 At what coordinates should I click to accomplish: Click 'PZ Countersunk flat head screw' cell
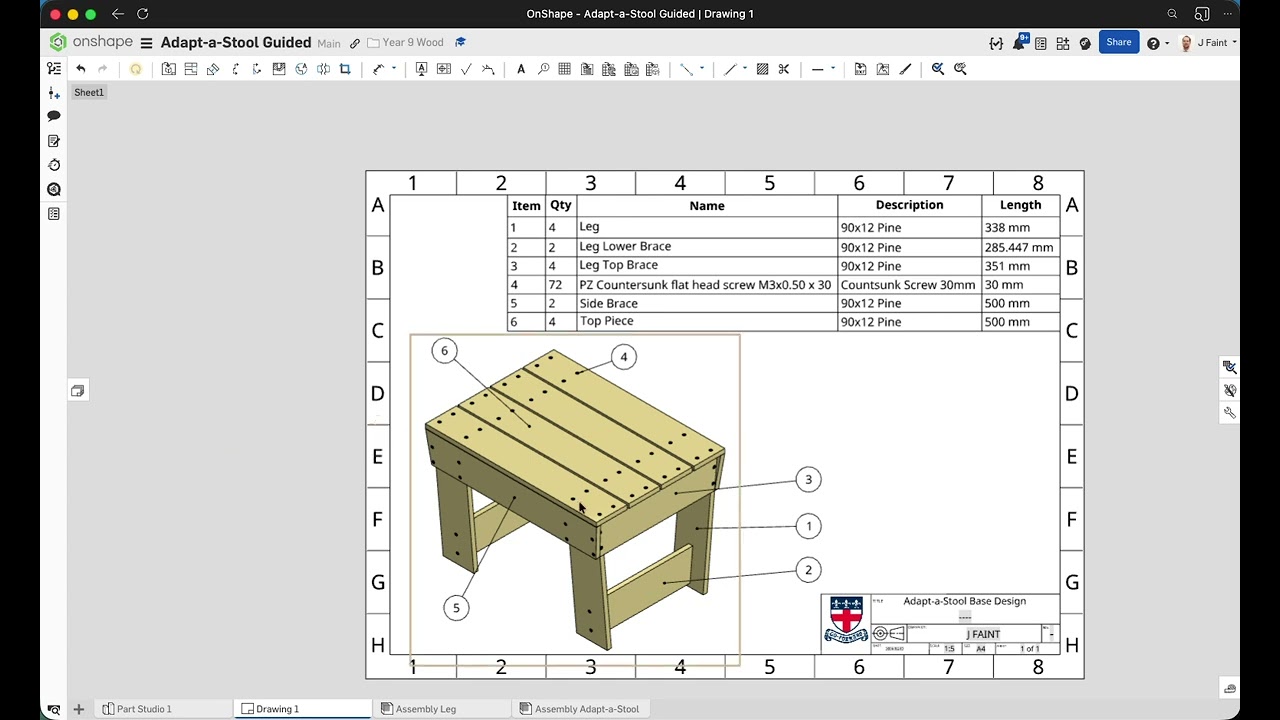(706, 285)
